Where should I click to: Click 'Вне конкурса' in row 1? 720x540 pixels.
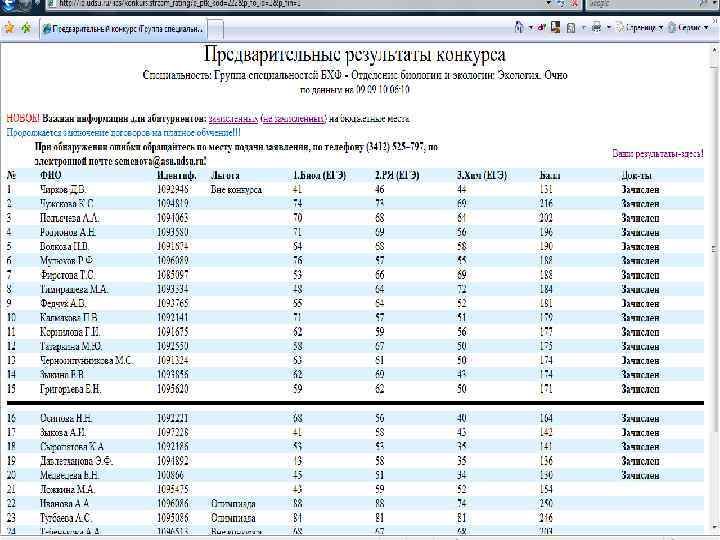pos(236,190)
